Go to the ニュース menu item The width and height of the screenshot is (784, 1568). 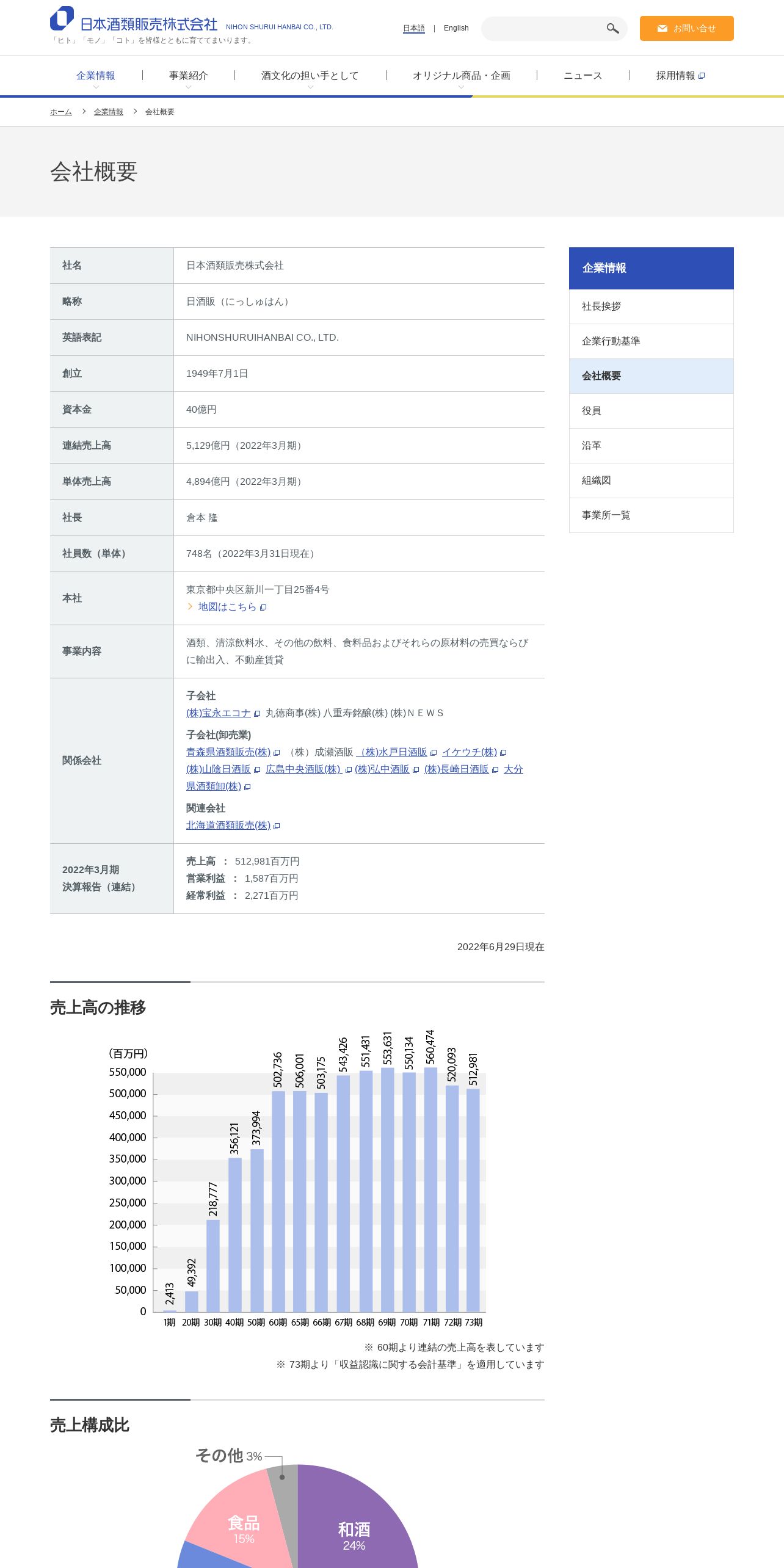click(583, 76)
